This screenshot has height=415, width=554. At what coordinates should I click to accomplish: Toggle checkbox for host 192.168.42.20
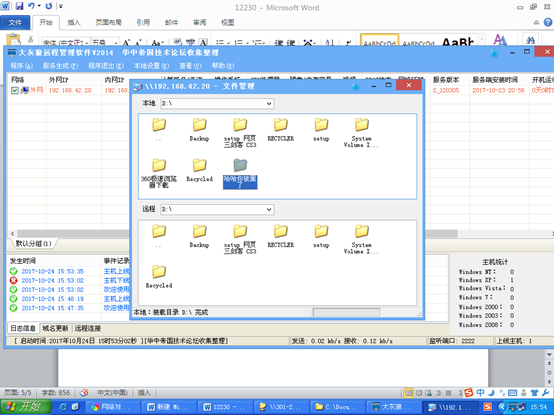click(14, 91)
